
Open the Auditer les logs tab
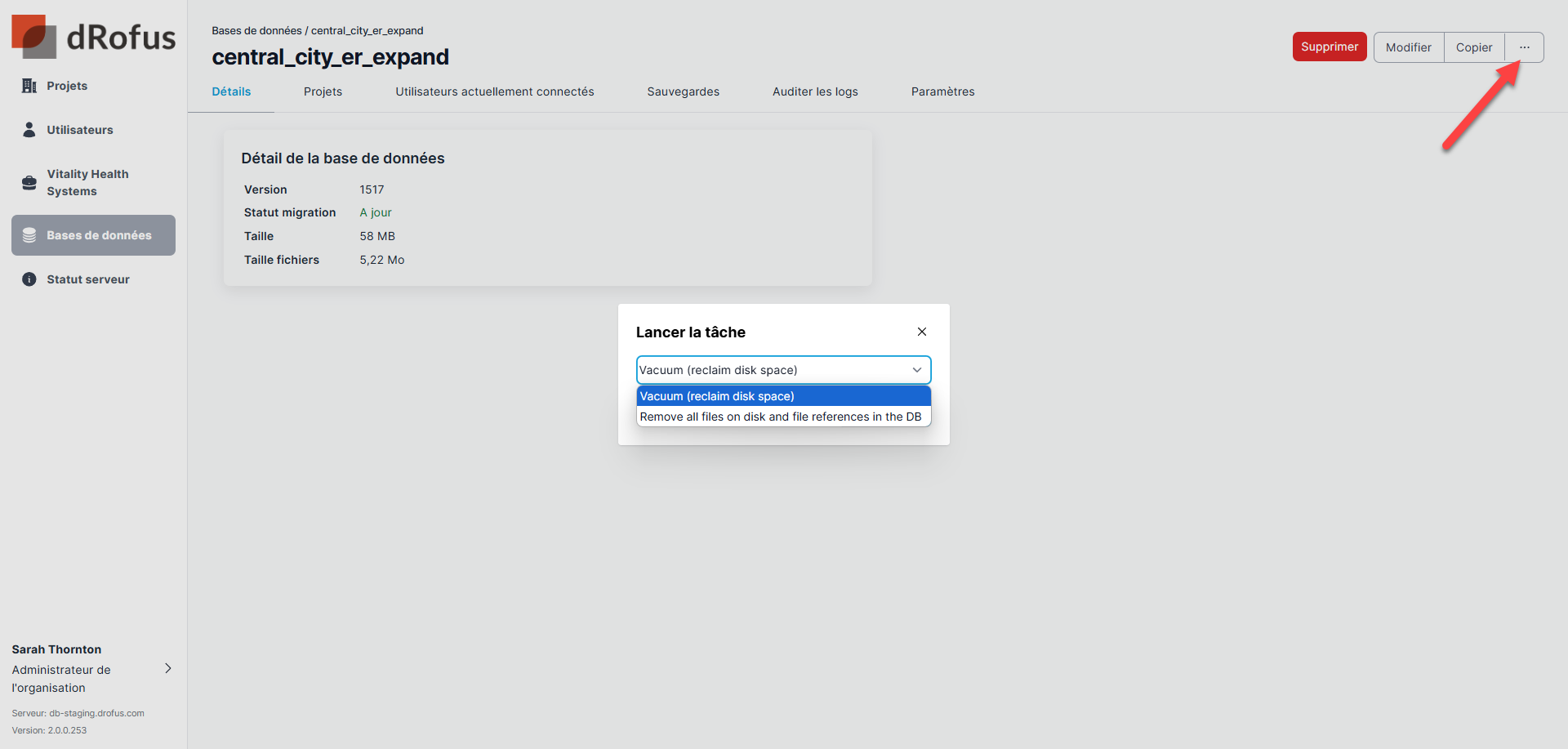815,91
